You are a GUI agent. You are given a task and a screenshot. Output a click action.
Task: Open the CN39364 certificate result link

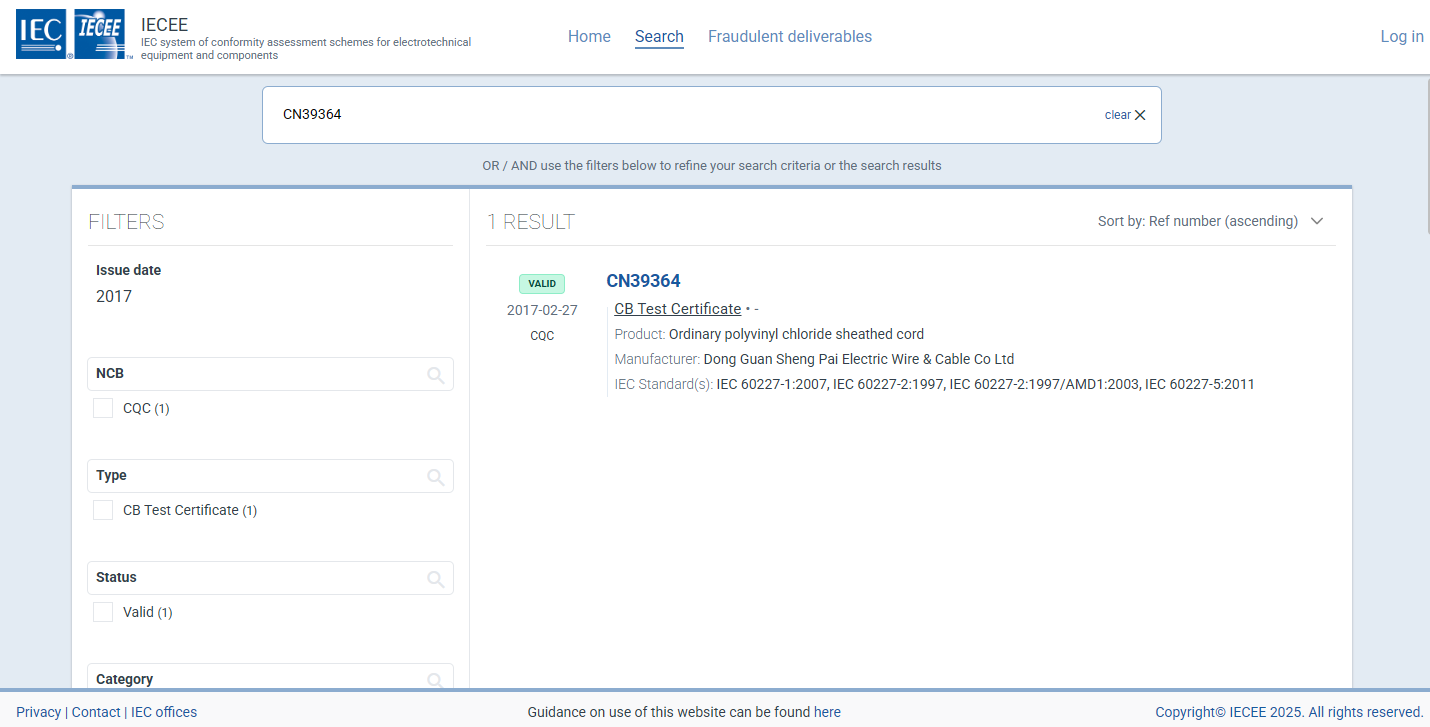(x=643, y=281)
